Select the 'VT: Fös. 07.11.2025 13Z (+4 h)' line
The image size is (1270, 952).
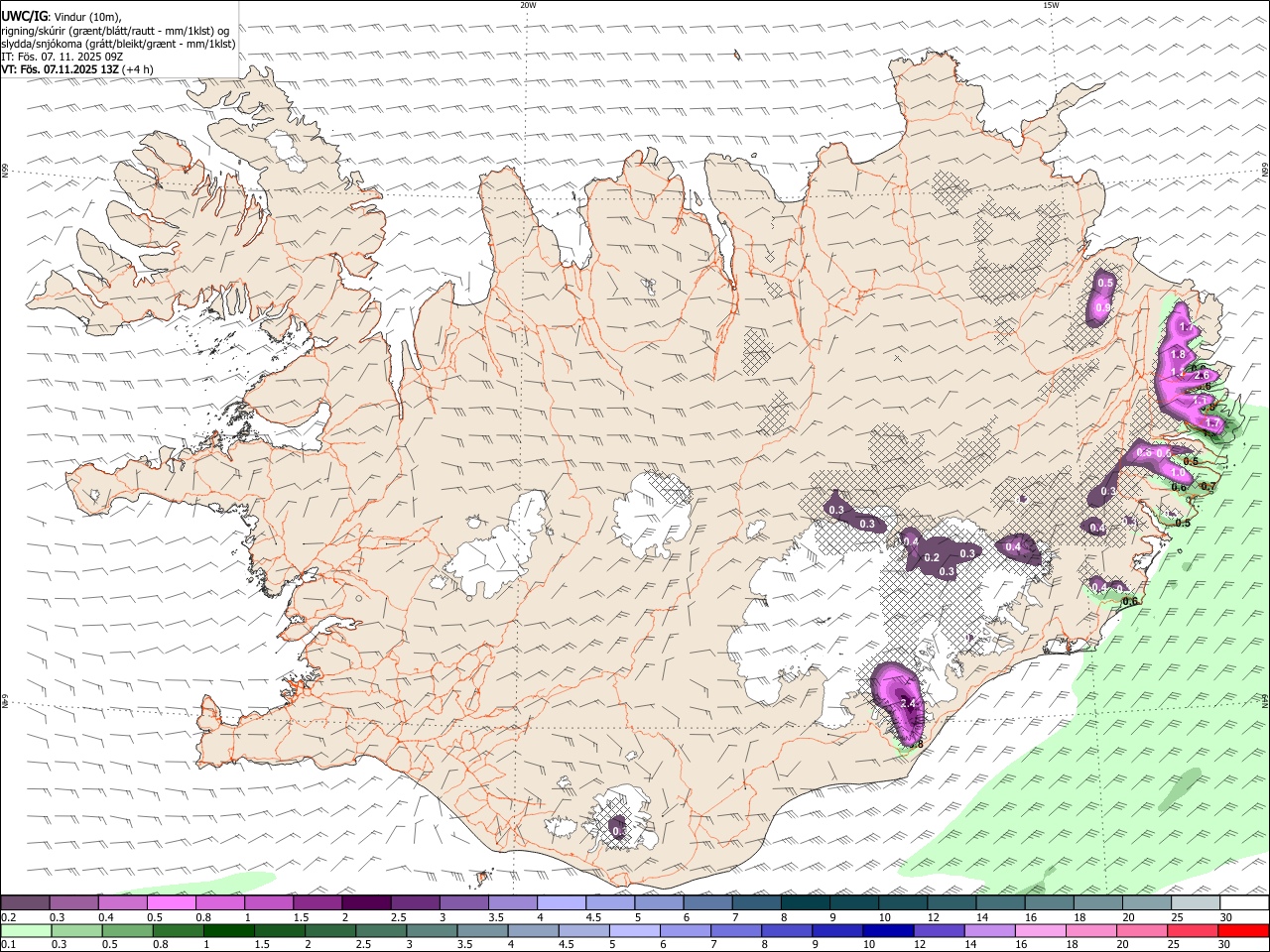pyautogui.click(x=77, y=69)
